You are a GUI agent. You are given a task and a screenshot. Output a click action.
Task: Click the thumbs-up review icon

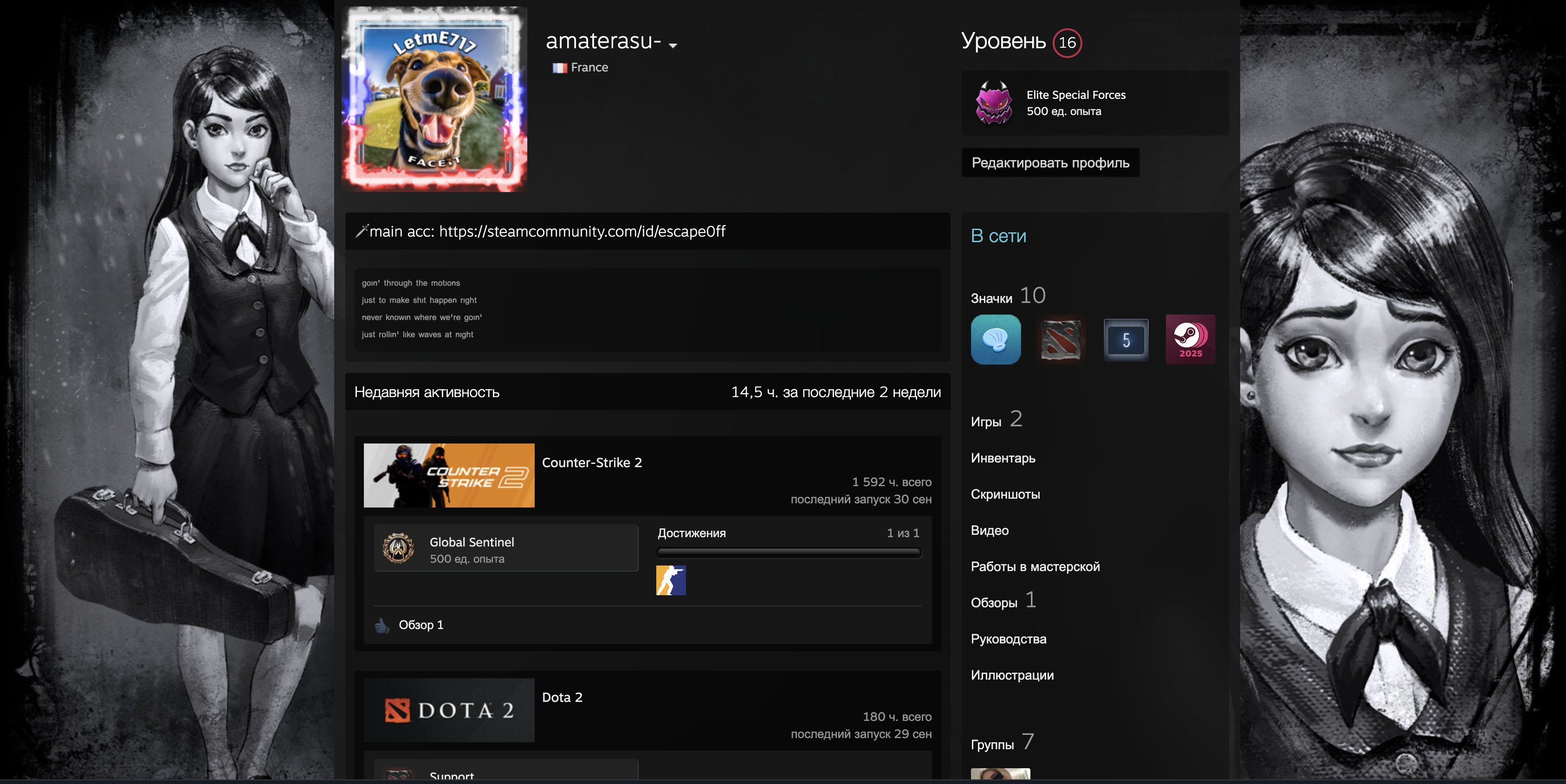[382, 625]
